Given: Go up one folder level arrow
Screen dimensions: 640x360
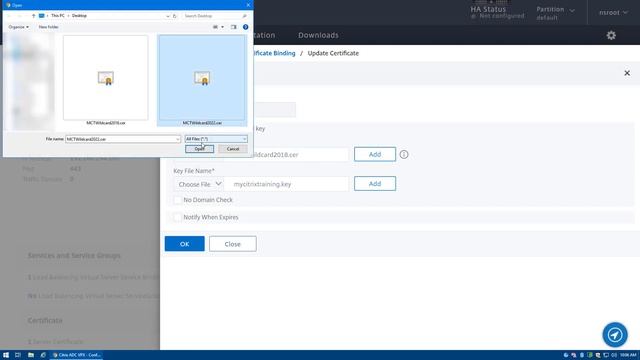Looking at the screenshot, I should pos(33,16).
